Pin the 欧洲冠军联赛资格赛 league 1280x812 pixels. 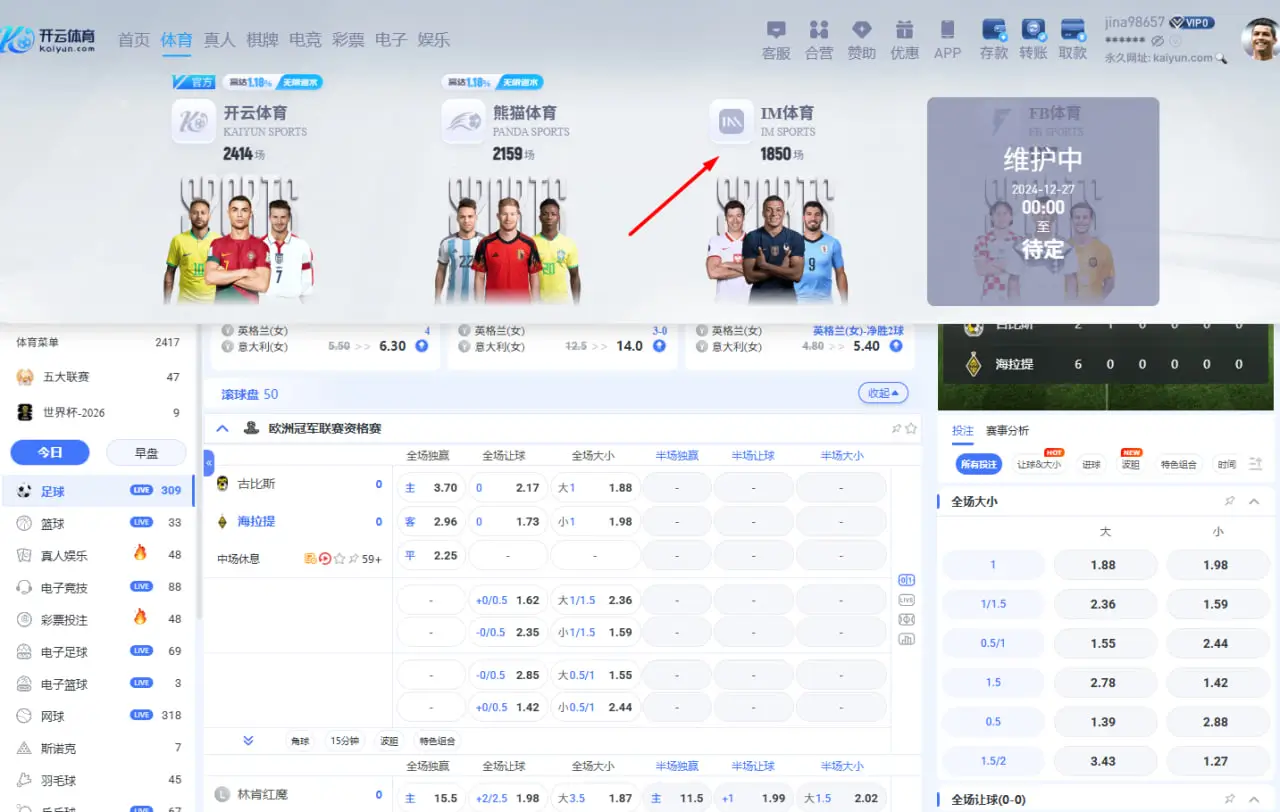tap(896, 428)
